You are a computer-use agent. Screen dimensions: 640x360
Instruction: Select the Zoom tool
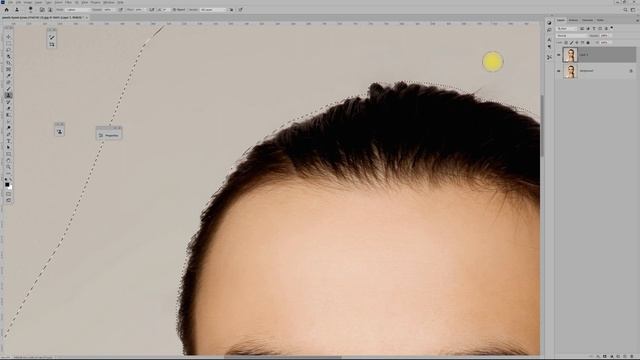(x=9, y=167)
